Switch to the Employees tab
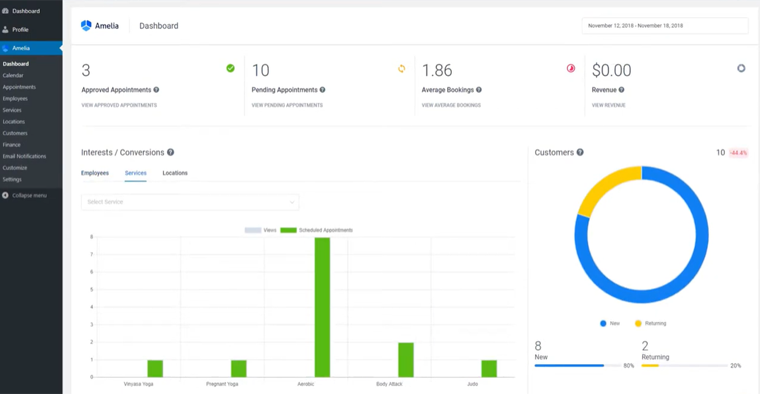The image size is (760, 394). pos(95,173)
